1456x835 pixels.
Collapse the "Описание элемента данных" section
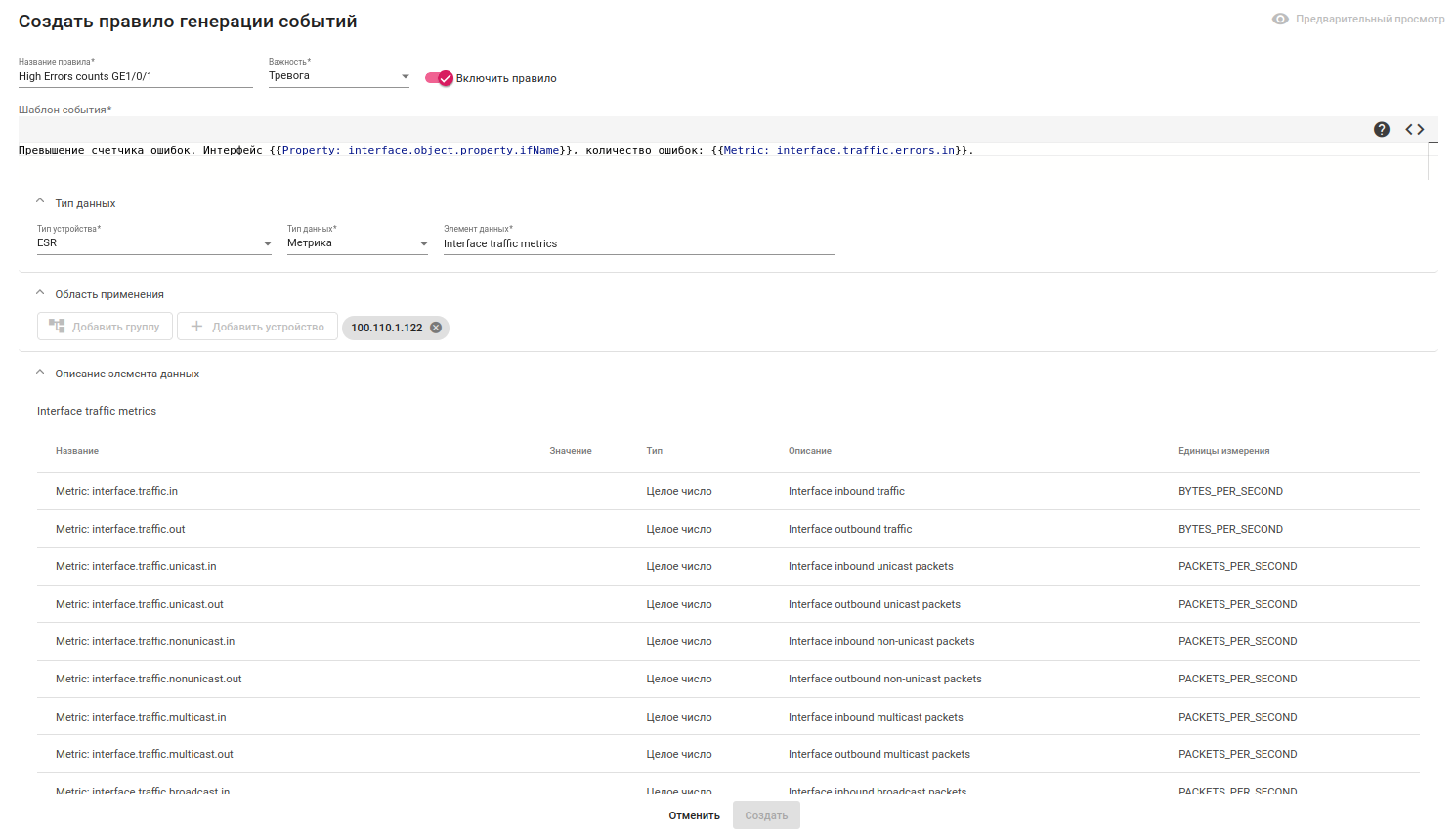tap(40, 373)
